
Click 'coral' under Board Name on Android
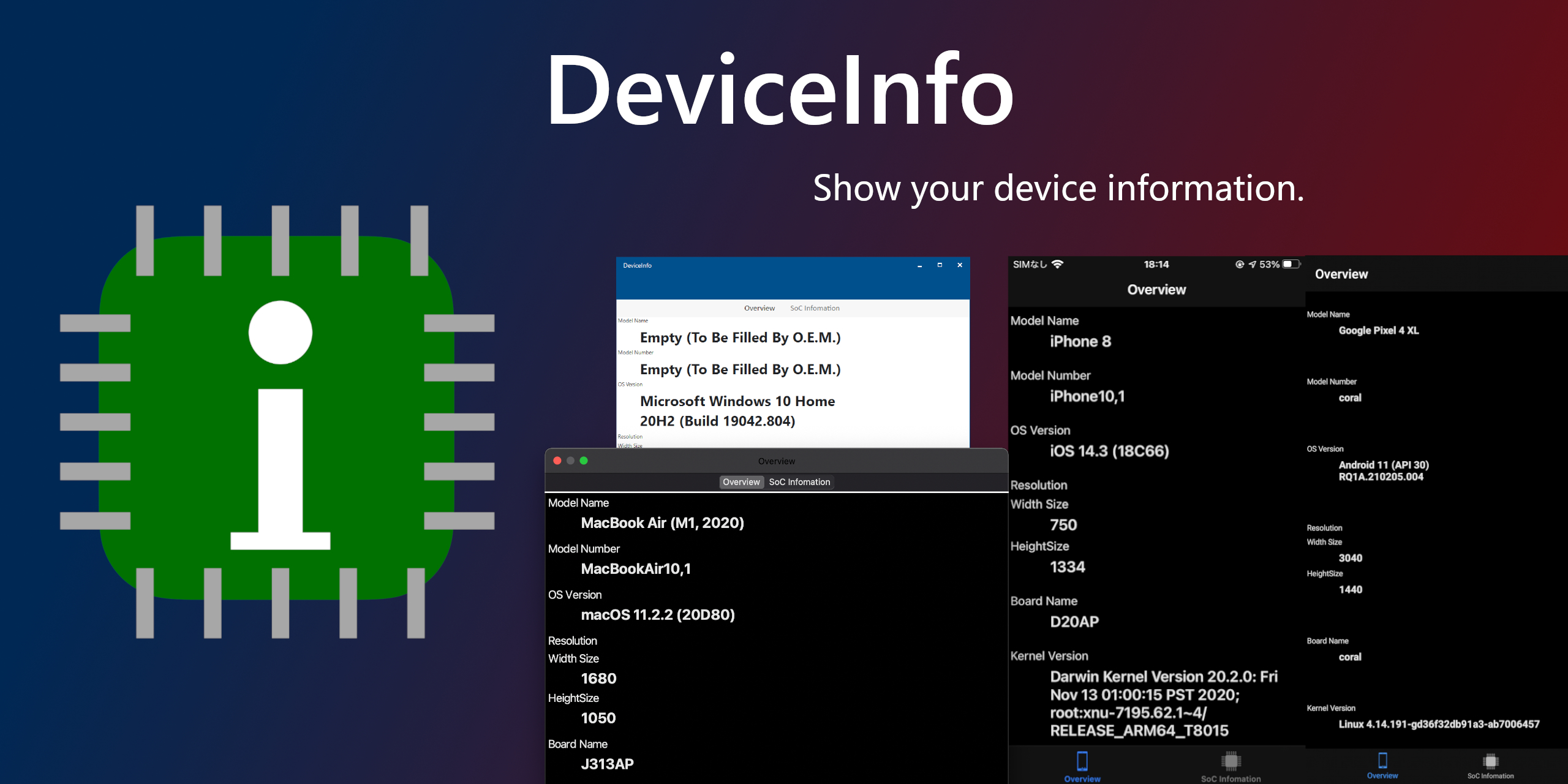[1350, 657]
